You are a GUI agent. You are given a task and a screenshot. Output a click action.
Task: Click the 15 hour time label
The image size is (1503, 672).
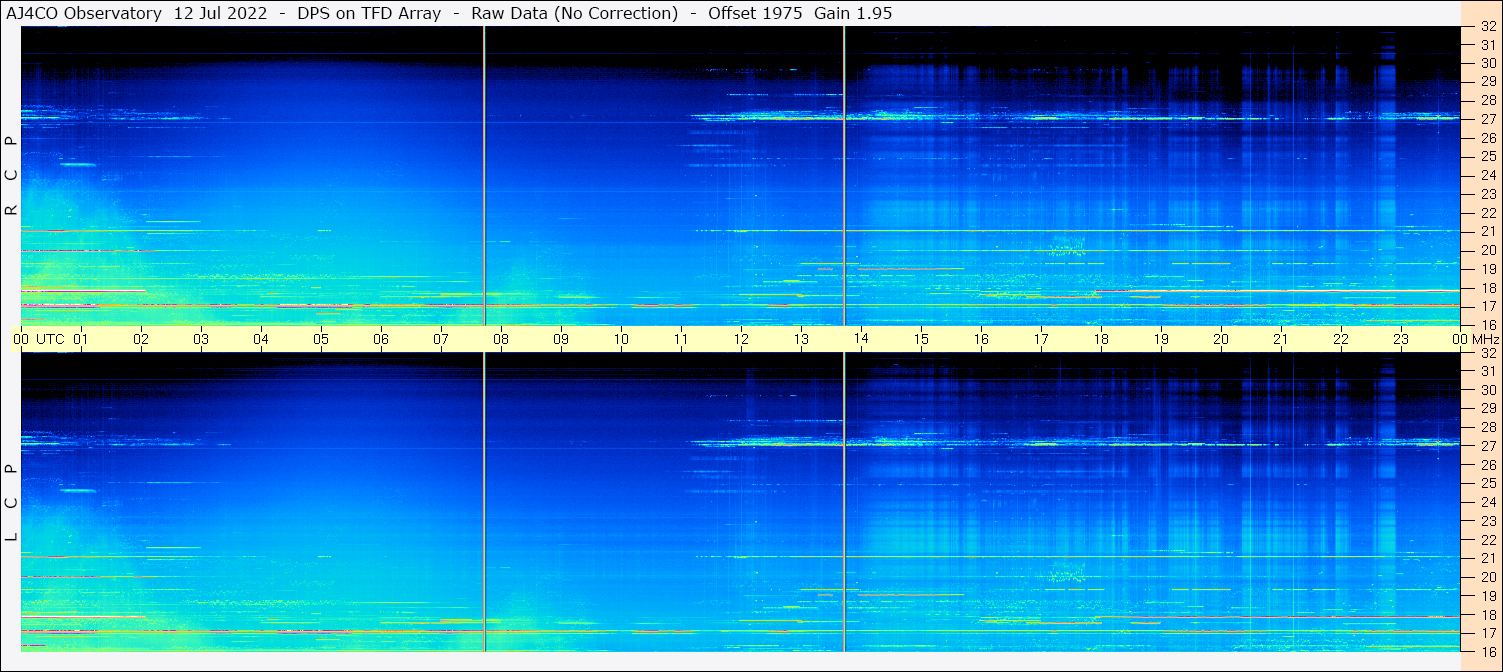[x=921, y=339]
